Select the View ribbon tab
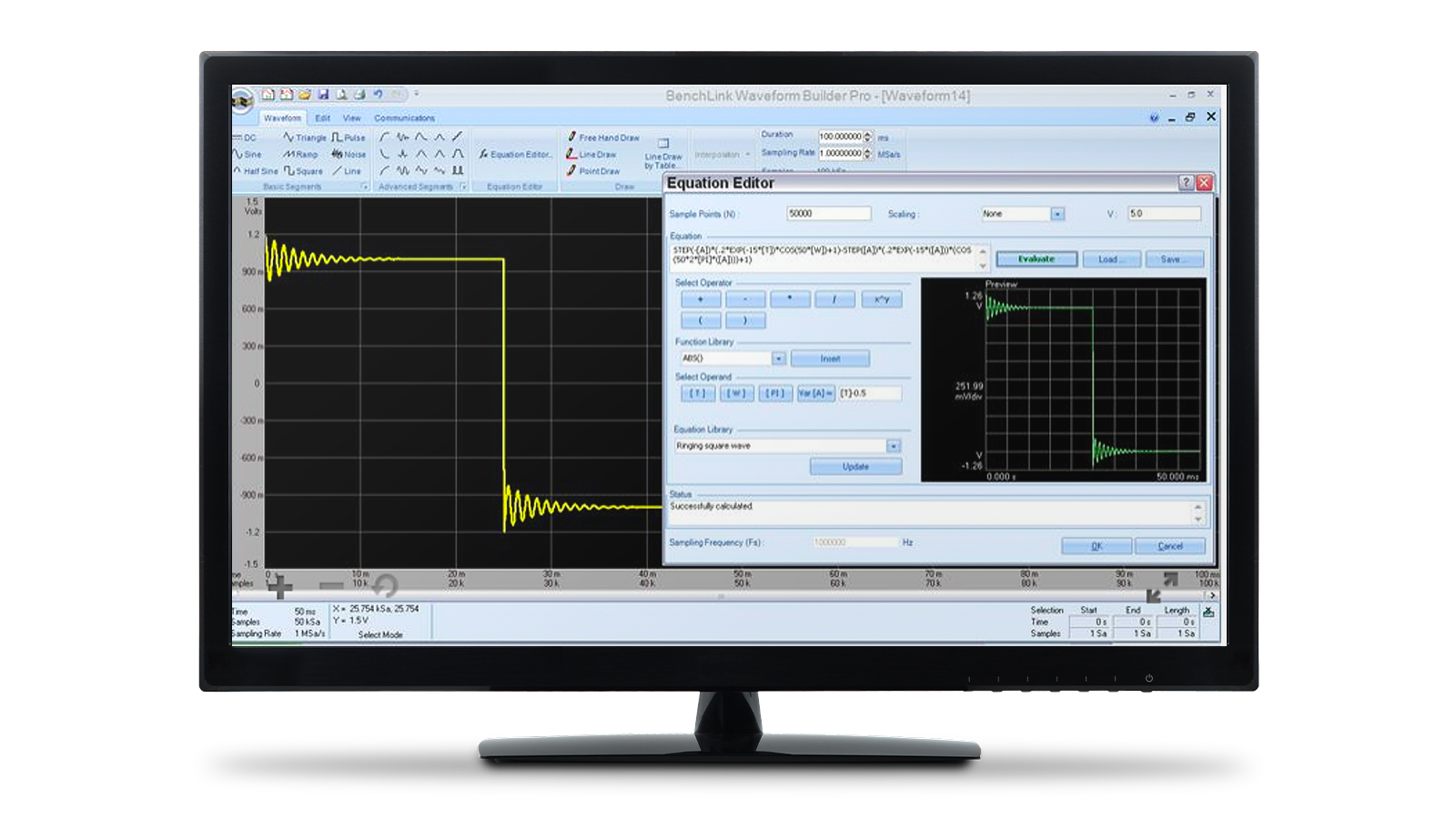This screenshot has height=819, width=1456. click(351, 118)
